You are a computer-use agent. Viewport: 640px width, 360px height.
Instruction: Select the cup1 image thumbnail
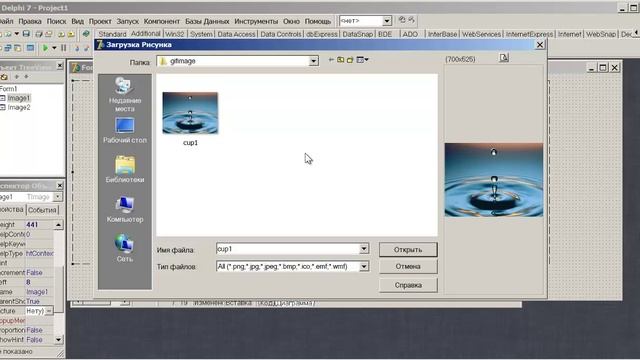[x=190, y=113]
